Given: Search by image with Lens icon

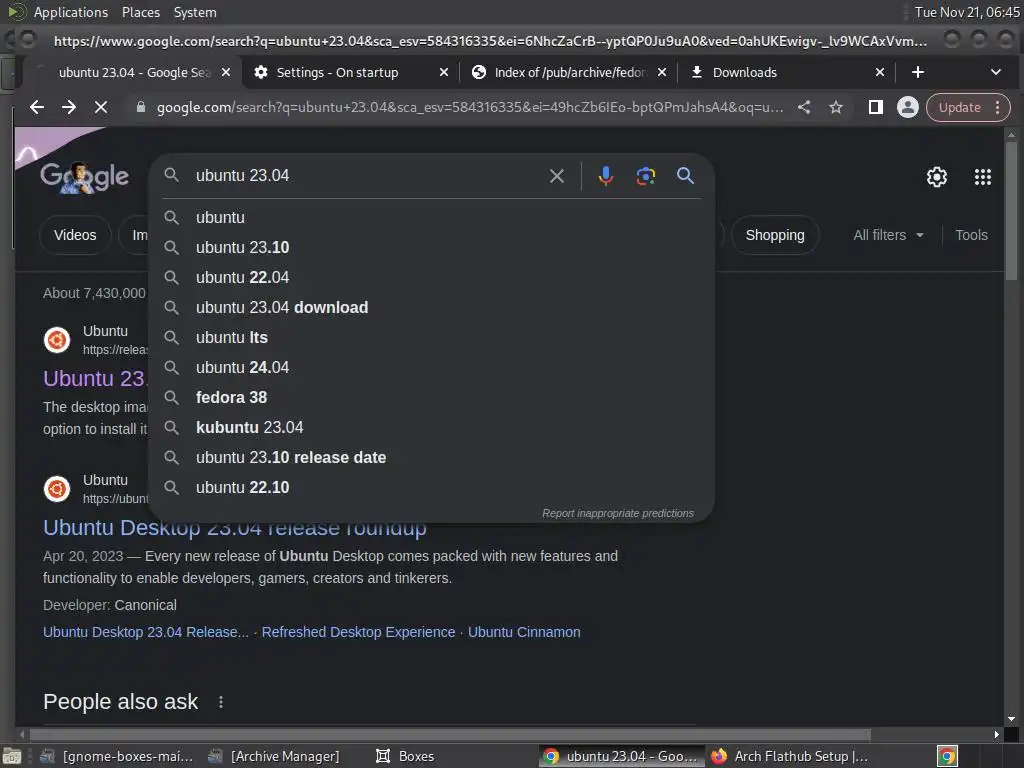Looking at the screenshot, I should tap(645, 176).
